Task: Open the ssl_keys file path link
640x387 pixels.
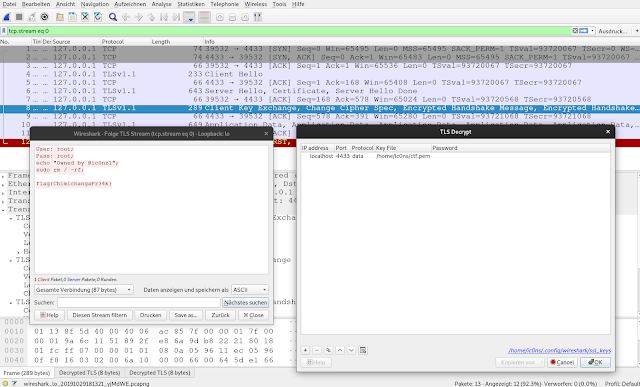Action: point(559,351)
